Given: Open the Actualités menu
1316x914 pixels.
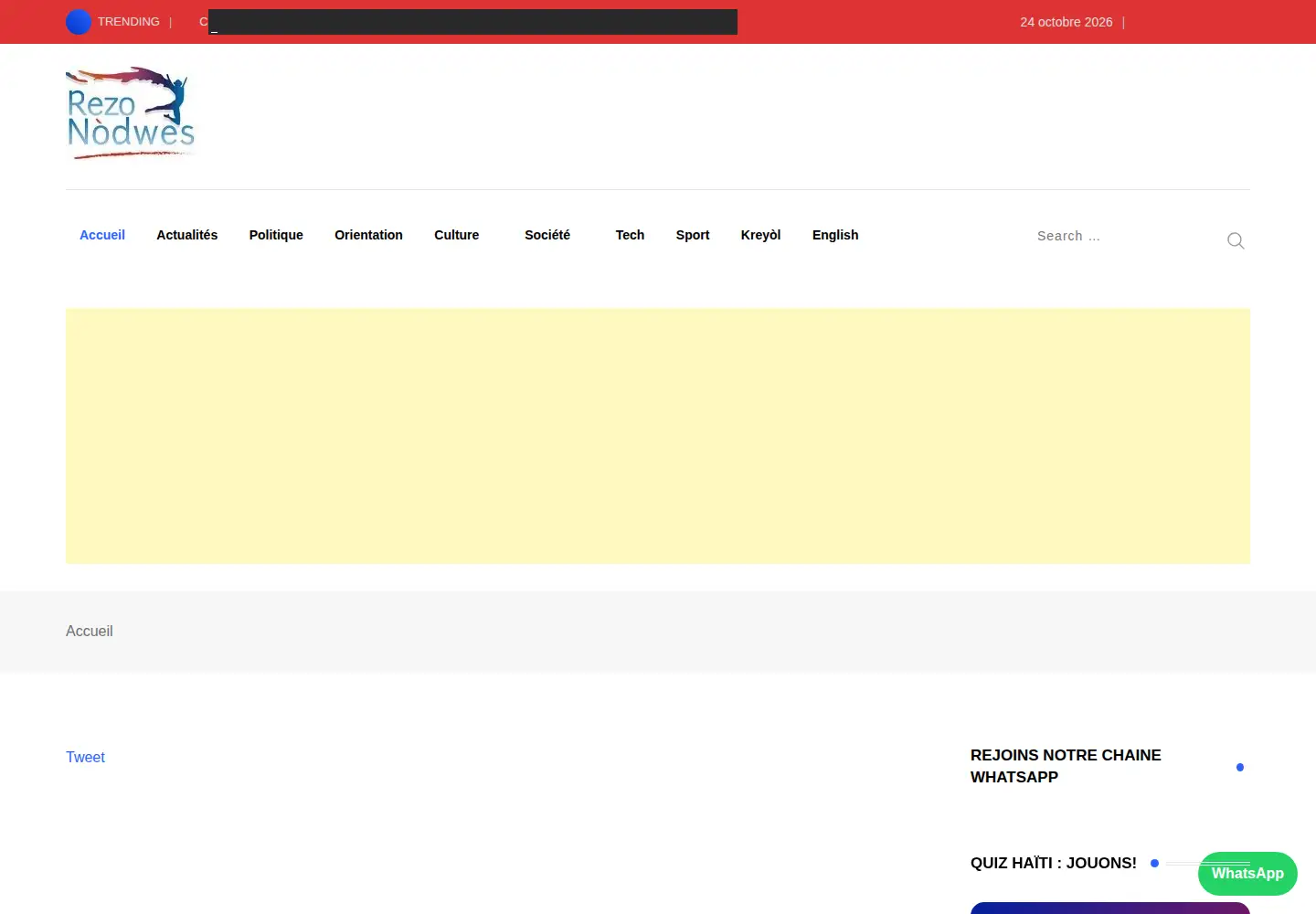Looking at the screenshot, I should coord(187,235).
